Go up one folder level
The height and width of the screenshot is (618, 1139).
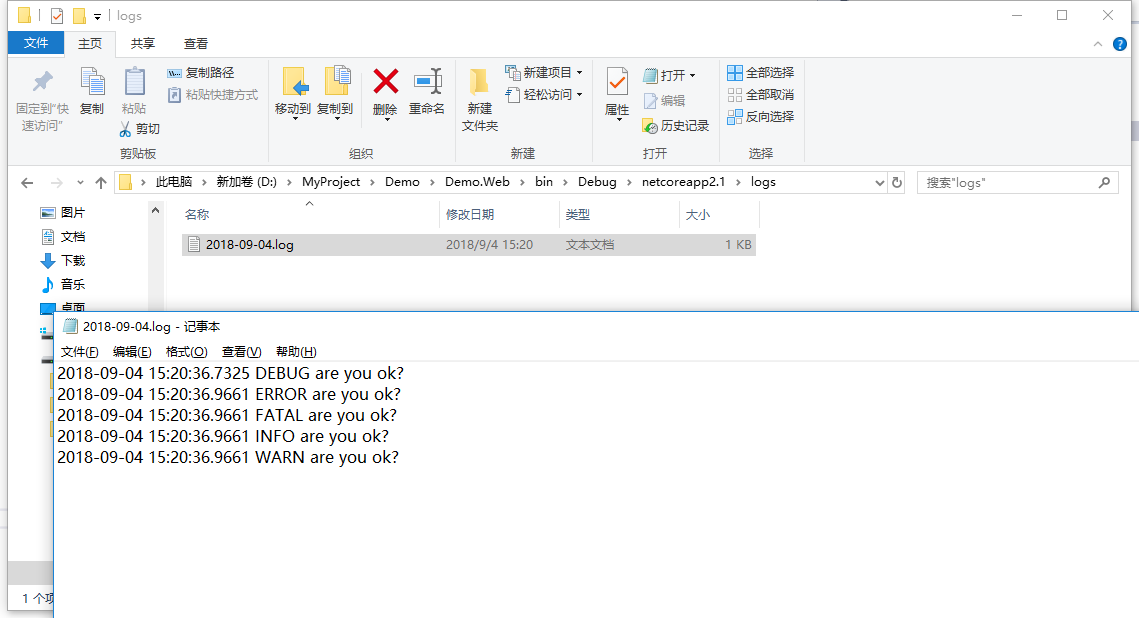[101, 182]
